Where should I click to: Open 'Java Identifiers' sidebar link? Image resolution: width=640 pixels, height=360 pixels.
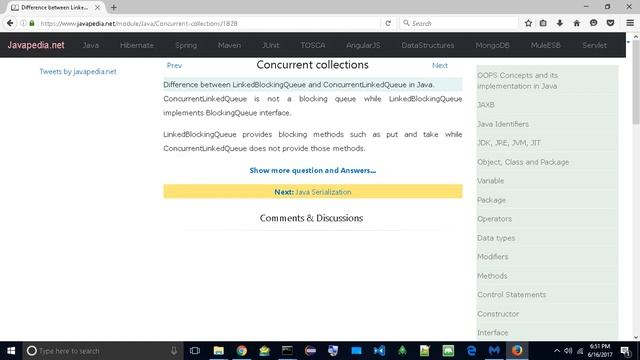503,124
